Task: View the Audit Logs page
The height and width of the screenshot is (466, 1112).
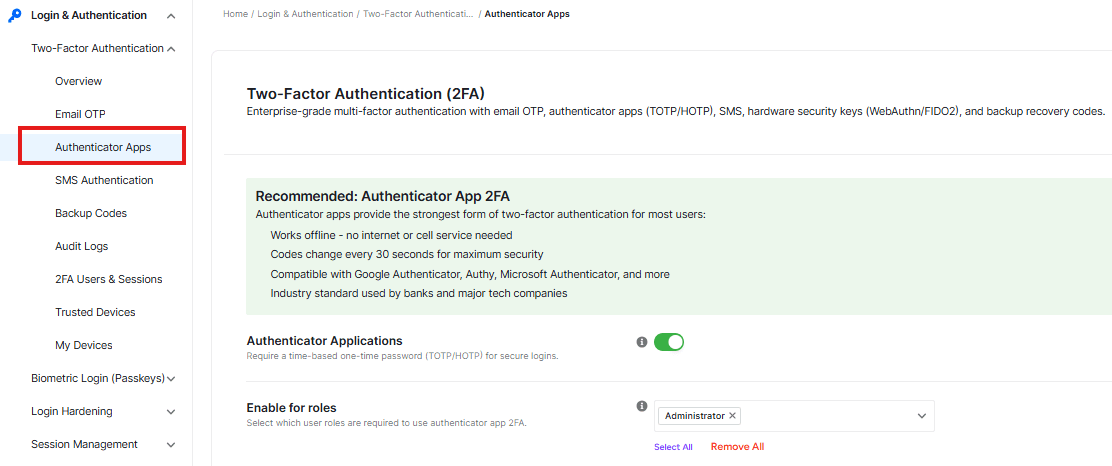Action: [x=81, y=246]
